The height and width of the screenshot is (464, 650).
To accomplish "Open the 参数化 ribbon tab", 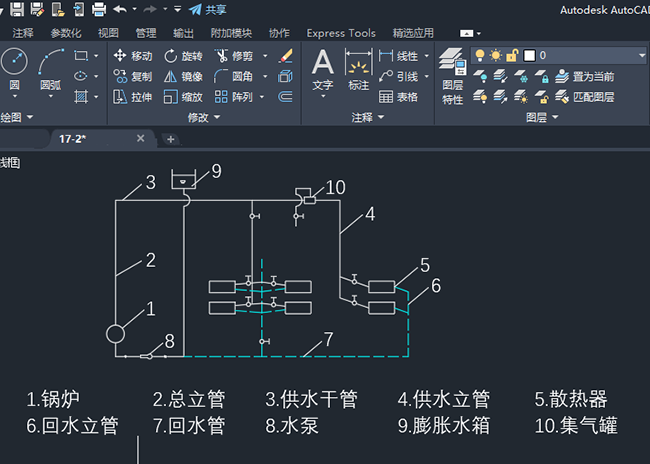I will pos(66,33).
